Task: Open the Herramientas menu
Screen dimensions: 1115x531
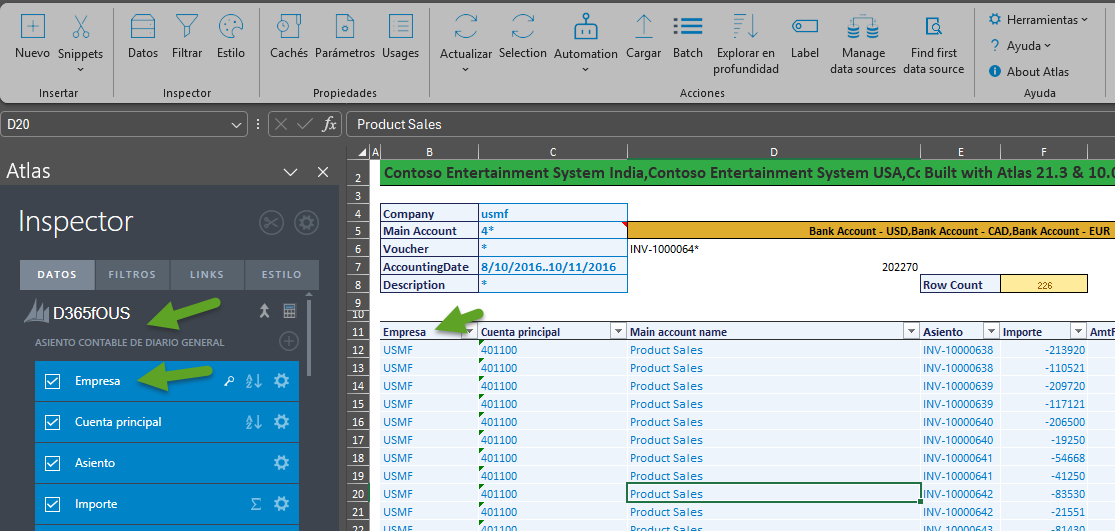Action: [x=1038, y=19]
